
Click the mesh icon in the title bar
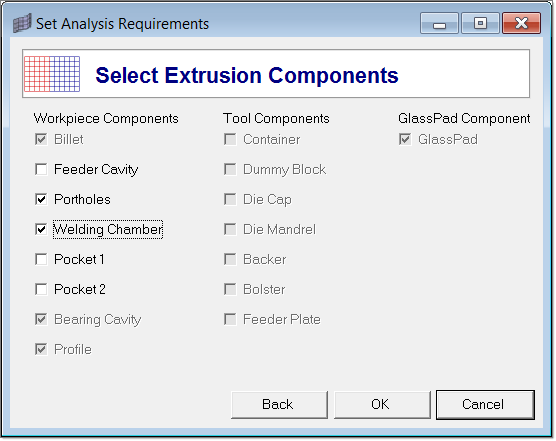pyautogui.click(x=22, y=23)
